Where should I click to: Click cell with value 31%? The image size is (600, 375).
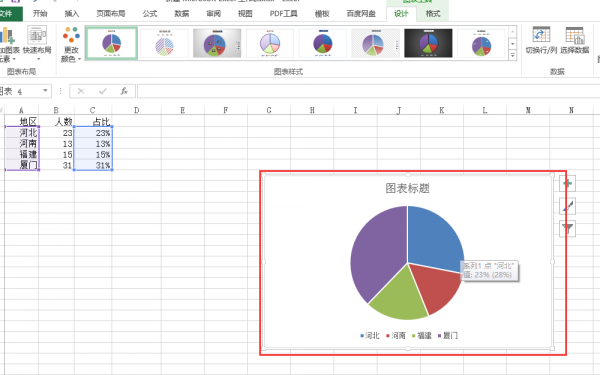pyautogui.click(x=93, y=165)
